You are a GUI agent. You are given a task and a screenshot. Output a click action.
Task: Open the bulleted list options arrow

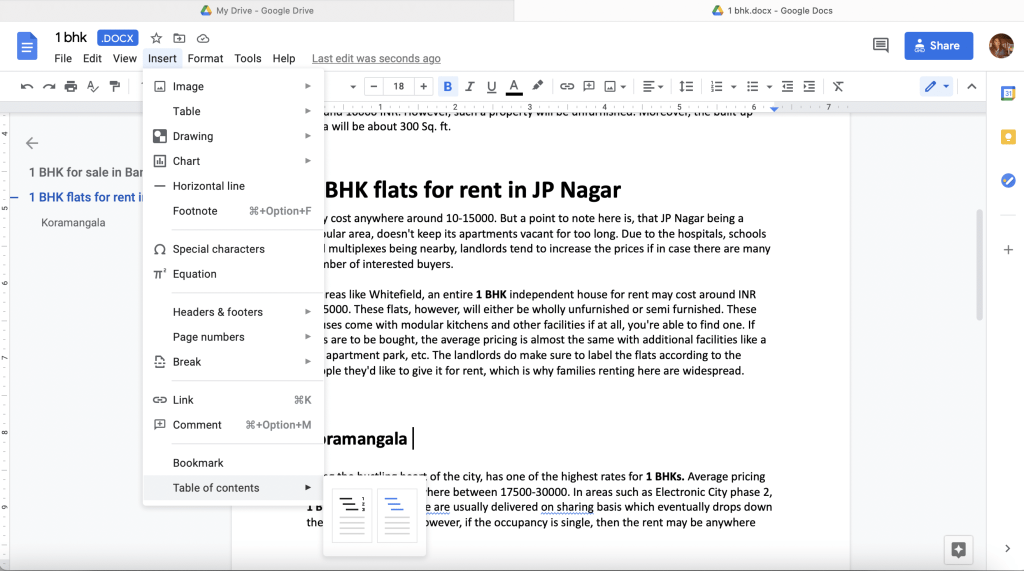pos(769,86)
